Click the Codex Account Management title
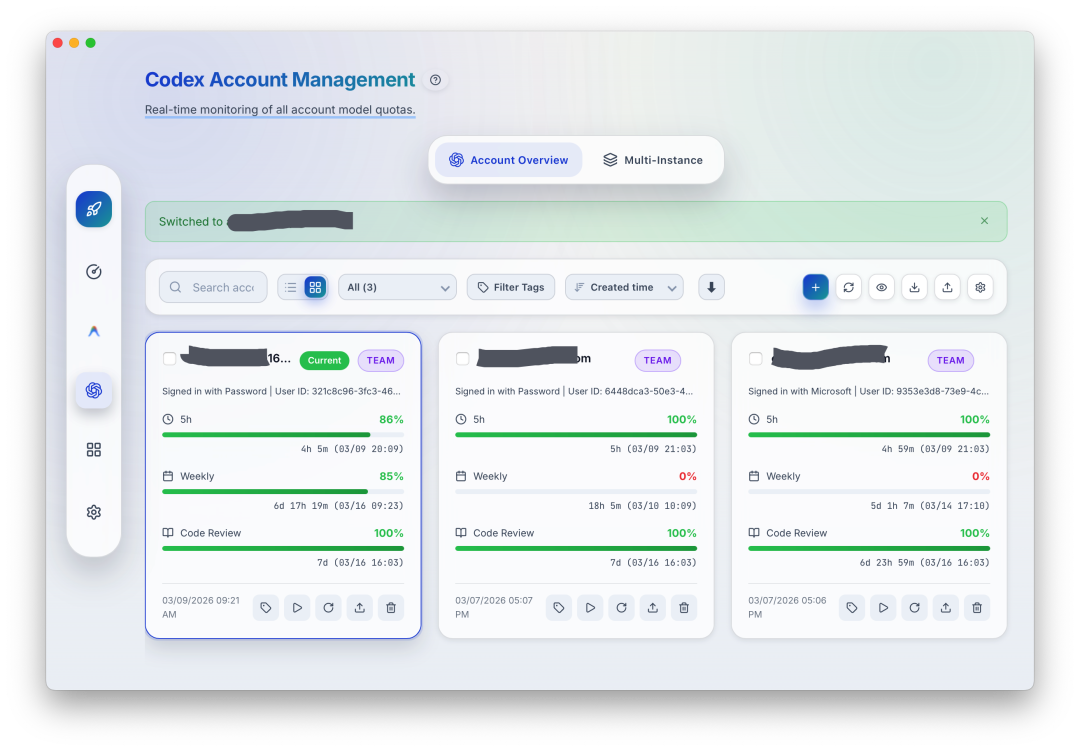The width and height of the screenshot is (1080, 751). tap(280, 80)
